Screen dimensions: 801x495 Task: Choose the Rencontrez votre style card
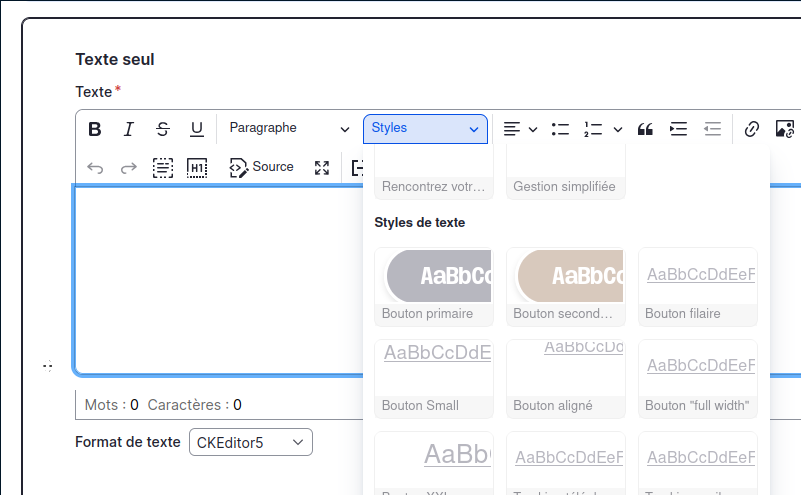[x=434, y=172]
